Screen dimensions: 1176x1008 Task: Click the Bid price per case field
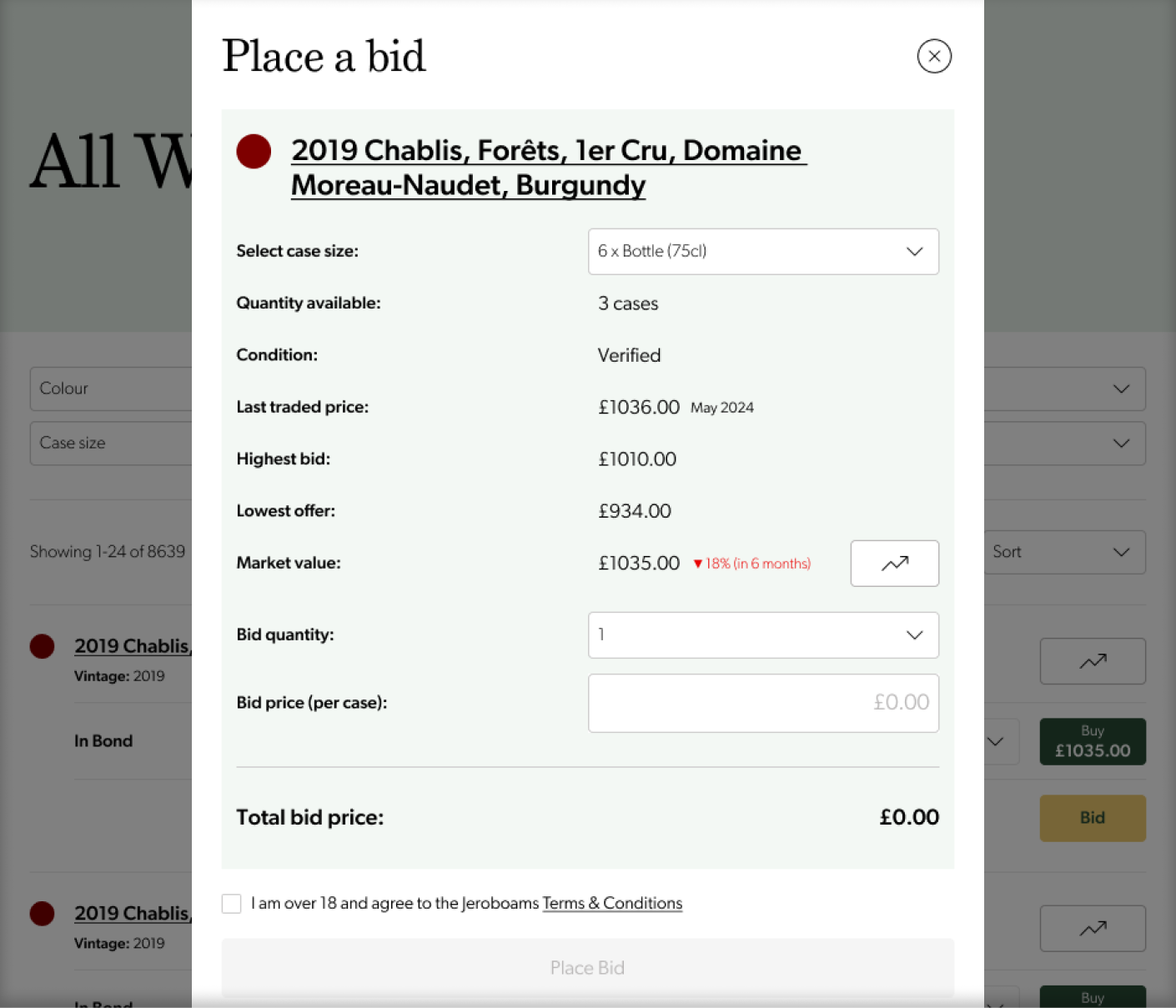point(762,703)
